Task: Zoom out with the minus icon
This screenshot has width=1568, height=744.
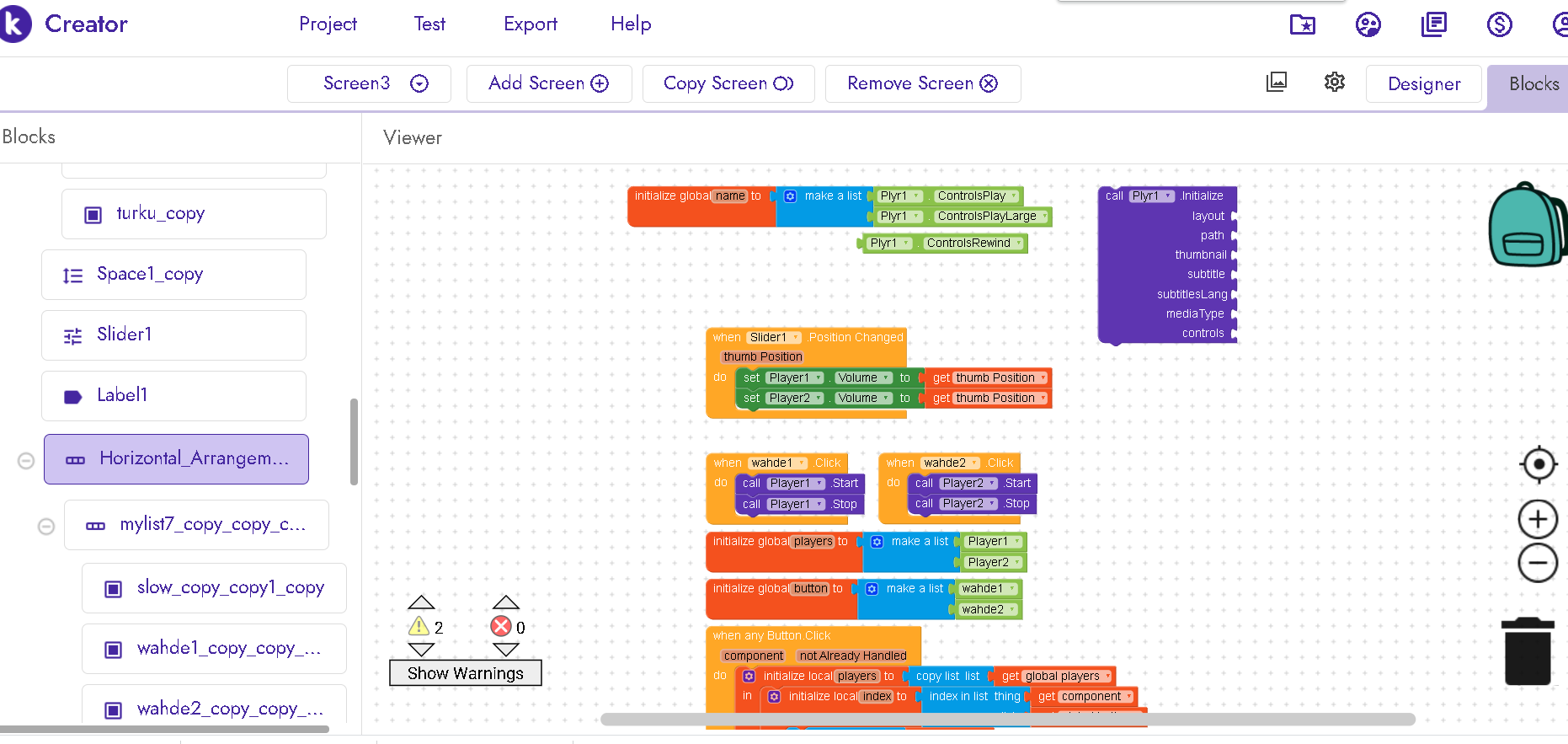Action: (x=1538, y=563)
